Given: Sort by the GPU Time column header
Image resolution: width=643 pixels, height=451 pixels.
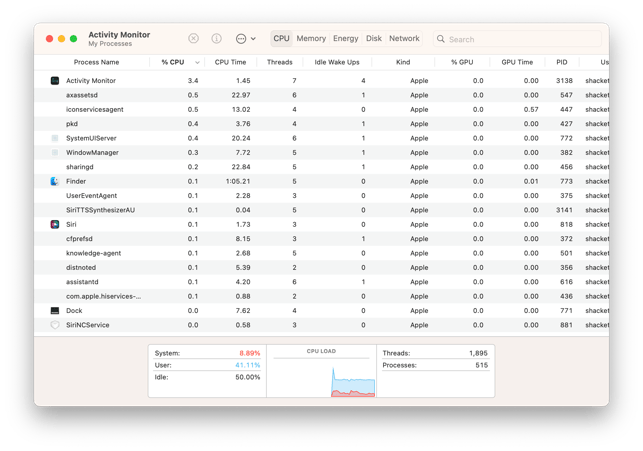Looking at the screenshot, I should 517,62.
